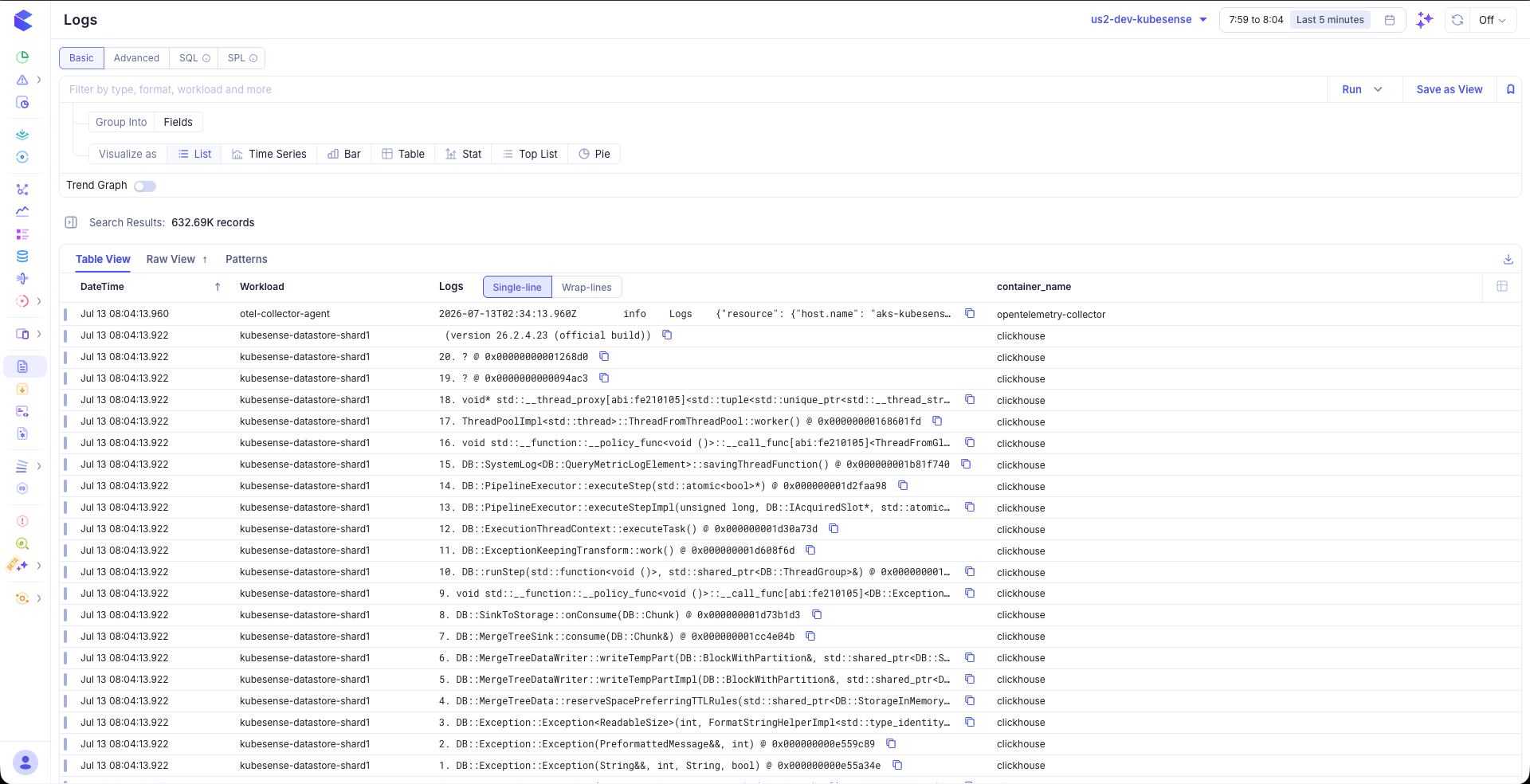Viewport: 1530px width, 784px height.
Task: Switch to the Basic query tab
Action: pyautogui.click(x=81, y=58)
